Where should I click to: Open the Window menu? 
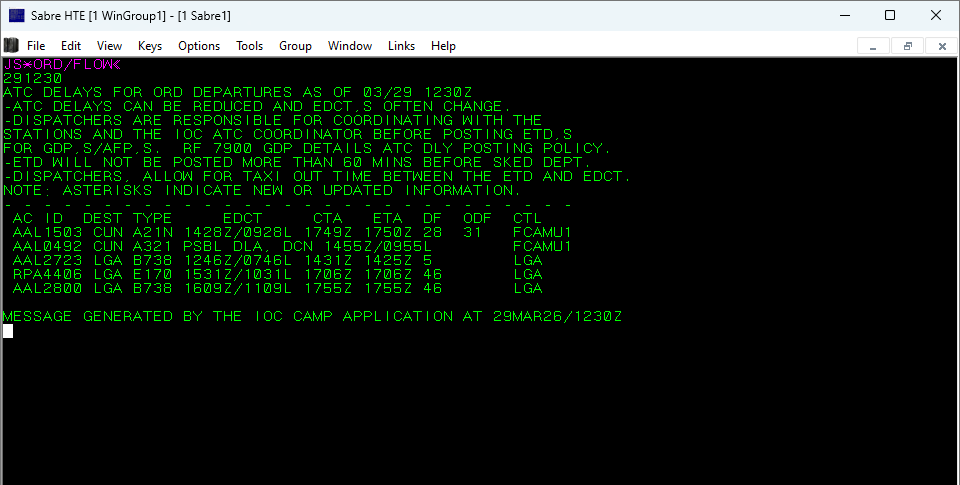pyautogui.click(x=350, y=46)
